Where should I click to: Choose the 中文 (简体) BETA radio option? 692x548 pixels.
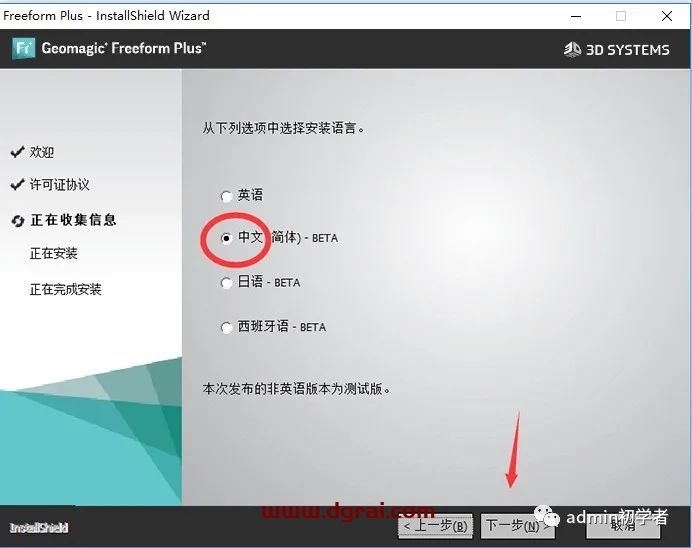pos(226,238)
